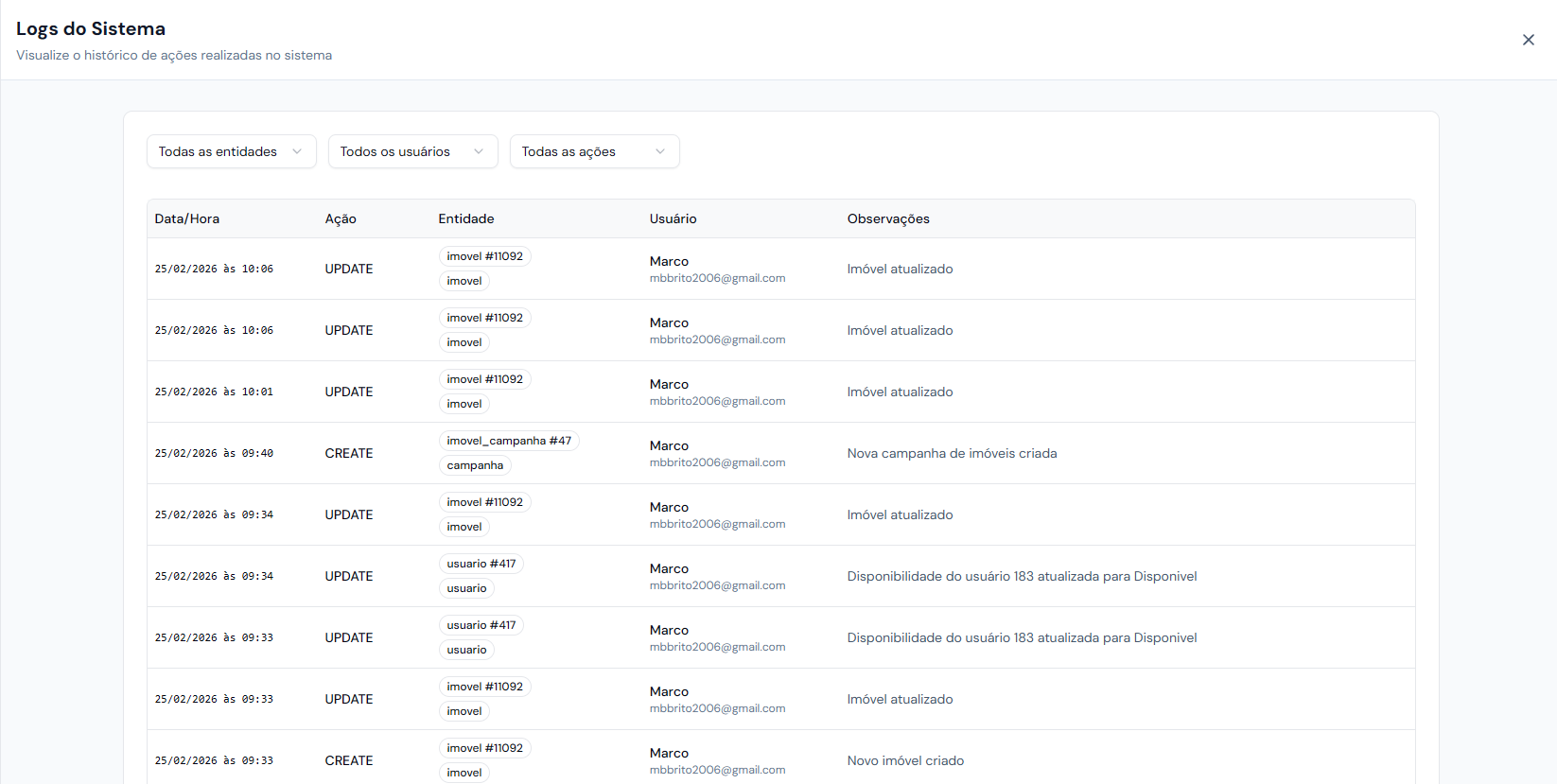
Task: Click the Data/Hora column header
Action: click(187, 218)
